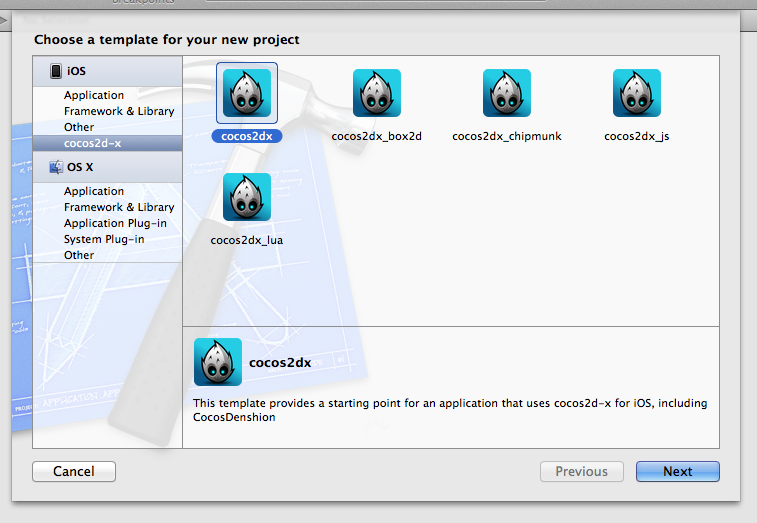Click the cocos2dx icon in description pane
Viewport: 757px width, 523px height.
point(218,362)
